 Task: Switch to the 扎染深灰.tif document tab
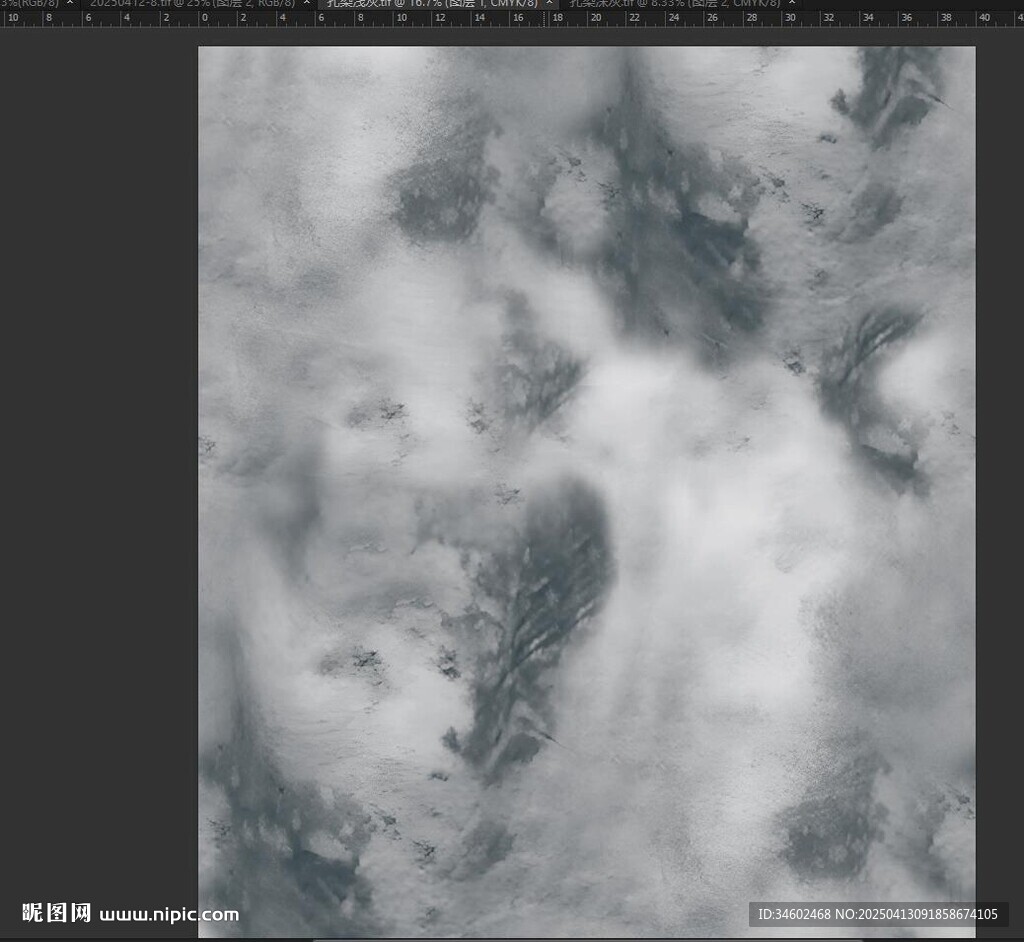[675, 3]
